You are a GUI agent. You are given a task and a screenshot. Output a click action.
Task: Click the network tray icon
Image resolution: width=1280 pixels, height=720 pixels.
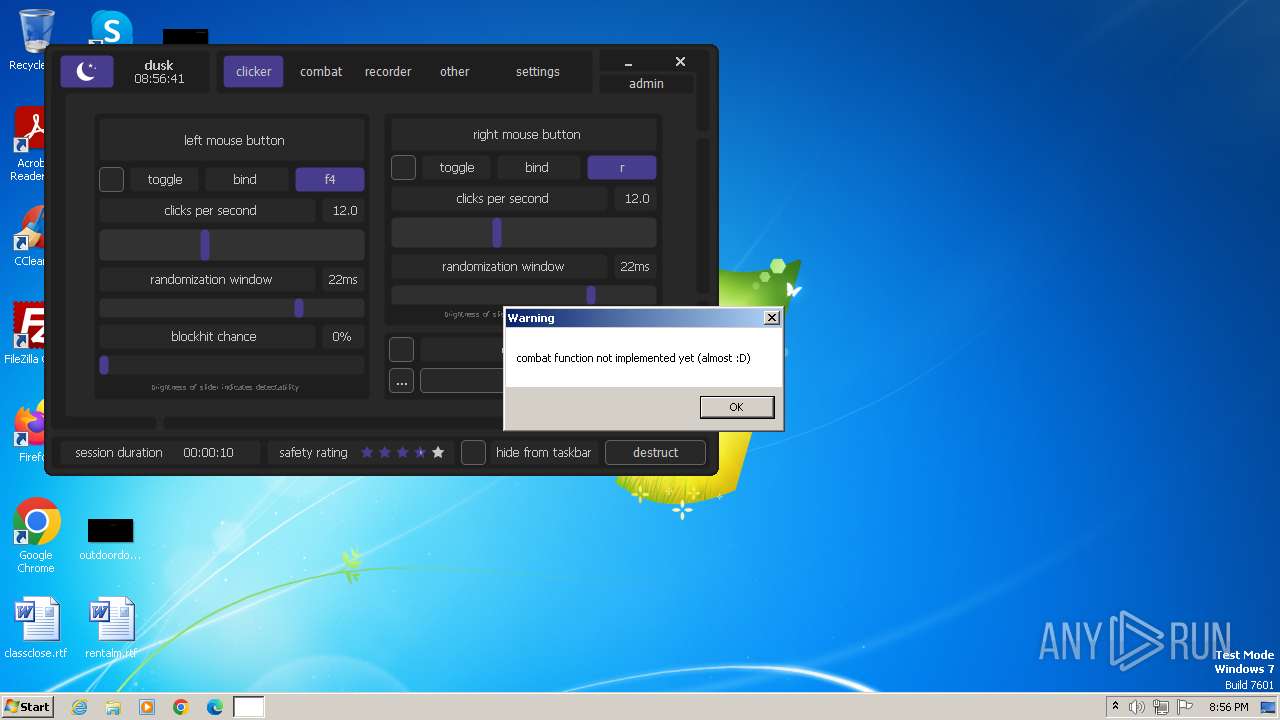click(x=1161, y=707)
